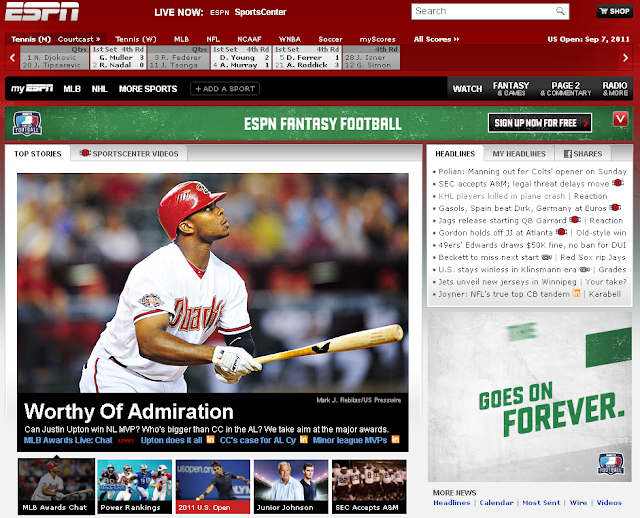Click video icon beside Gasols, Spain headline
The height and width of the screenshot is (518, 640).
(x=615, y=208)
